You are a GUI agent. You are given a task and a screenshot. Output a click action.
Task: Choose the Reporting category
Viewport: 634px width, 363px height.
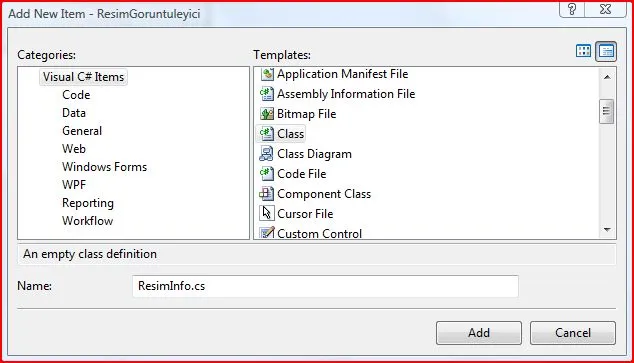click(x=88, y=203)
